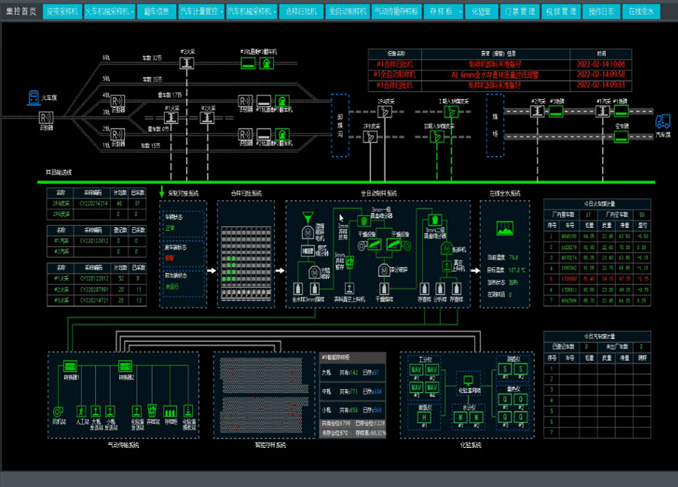Click the green down arrow above 采制对接系统

pyautogui.click(x=162, y=190)
